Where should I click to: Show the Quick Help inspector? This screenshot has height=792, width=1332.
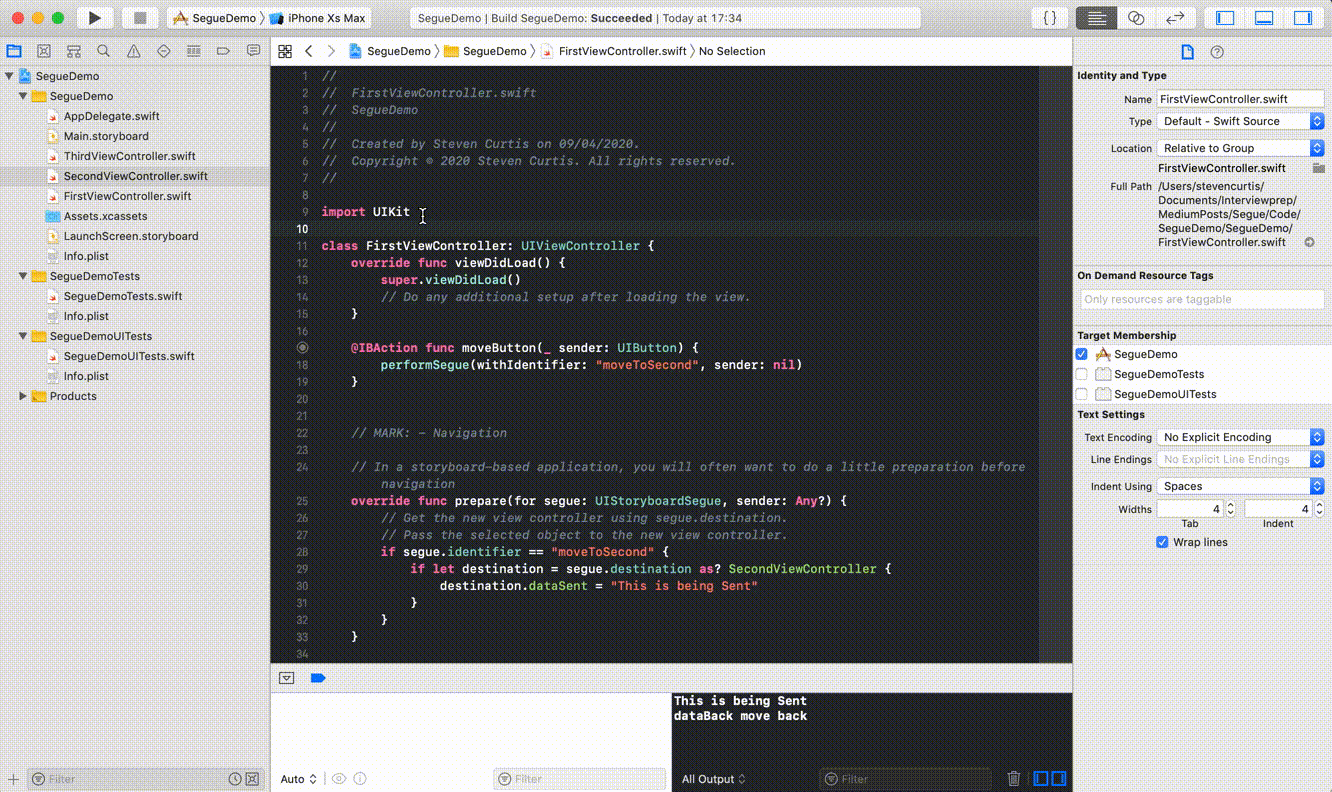tap(1217, 52)
